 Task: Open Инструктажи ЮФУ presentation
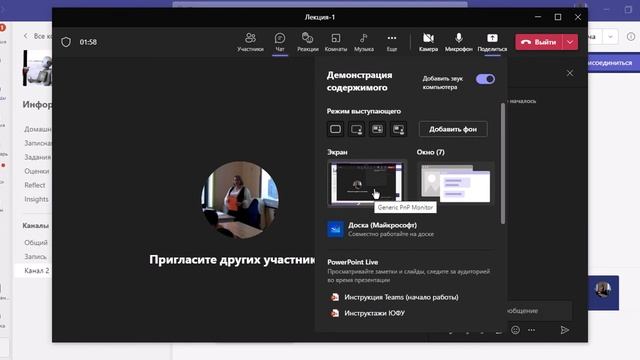(x=367, y=313)
